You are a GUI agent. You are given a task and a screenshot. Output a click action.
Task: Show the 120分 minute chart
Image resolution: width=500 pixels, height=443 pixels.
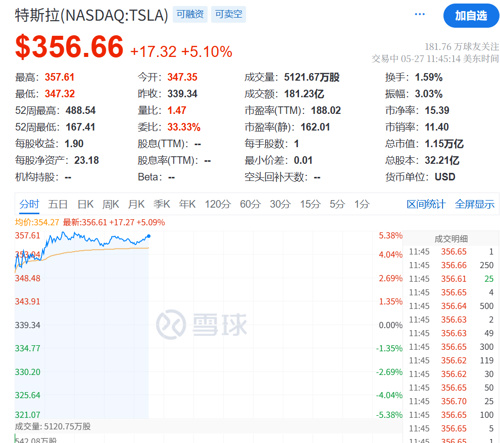tap(217, 204)
